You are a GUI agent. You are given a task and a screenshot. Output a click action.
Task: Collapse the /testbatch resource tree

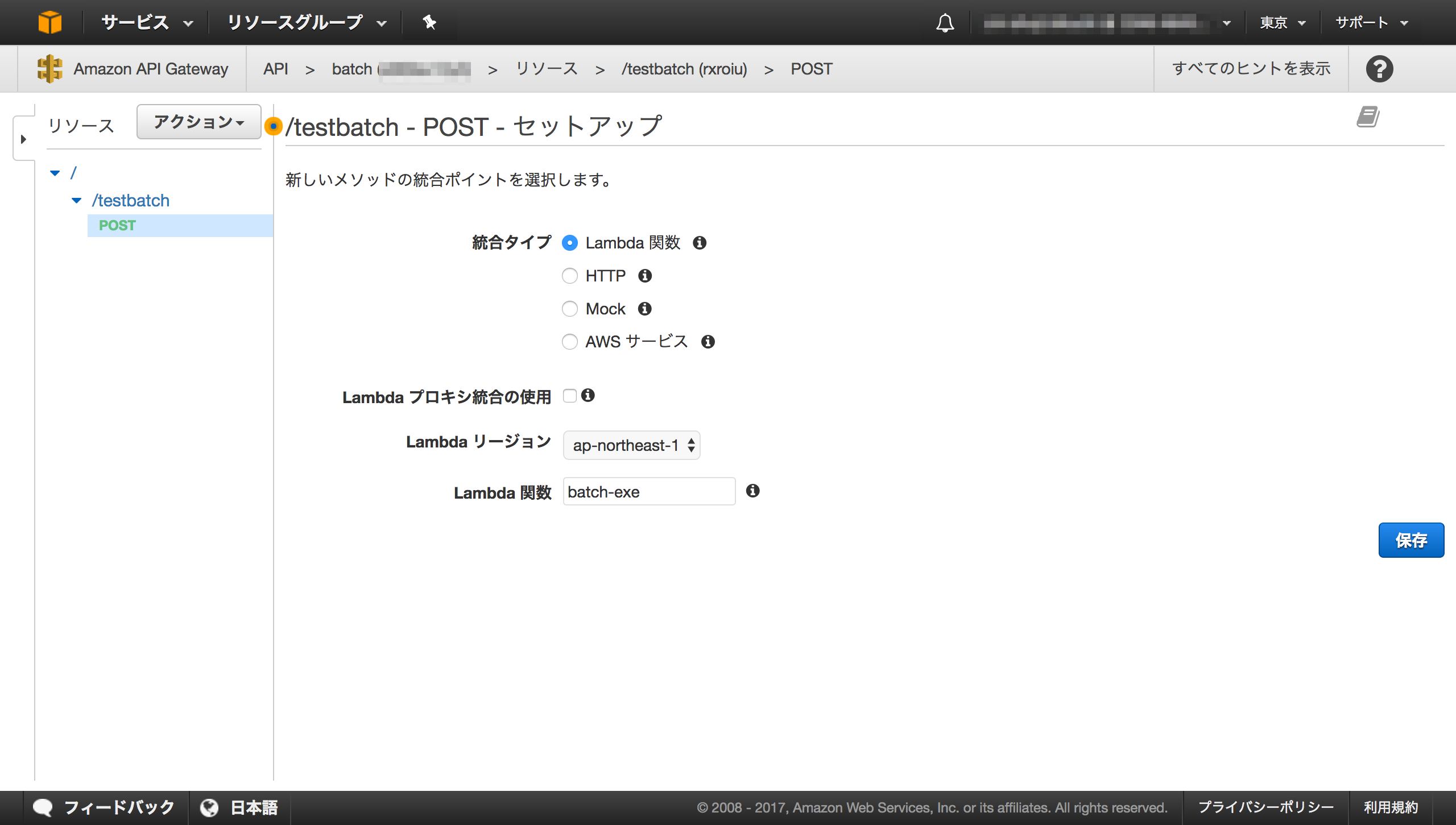click(x=76, y=200)
